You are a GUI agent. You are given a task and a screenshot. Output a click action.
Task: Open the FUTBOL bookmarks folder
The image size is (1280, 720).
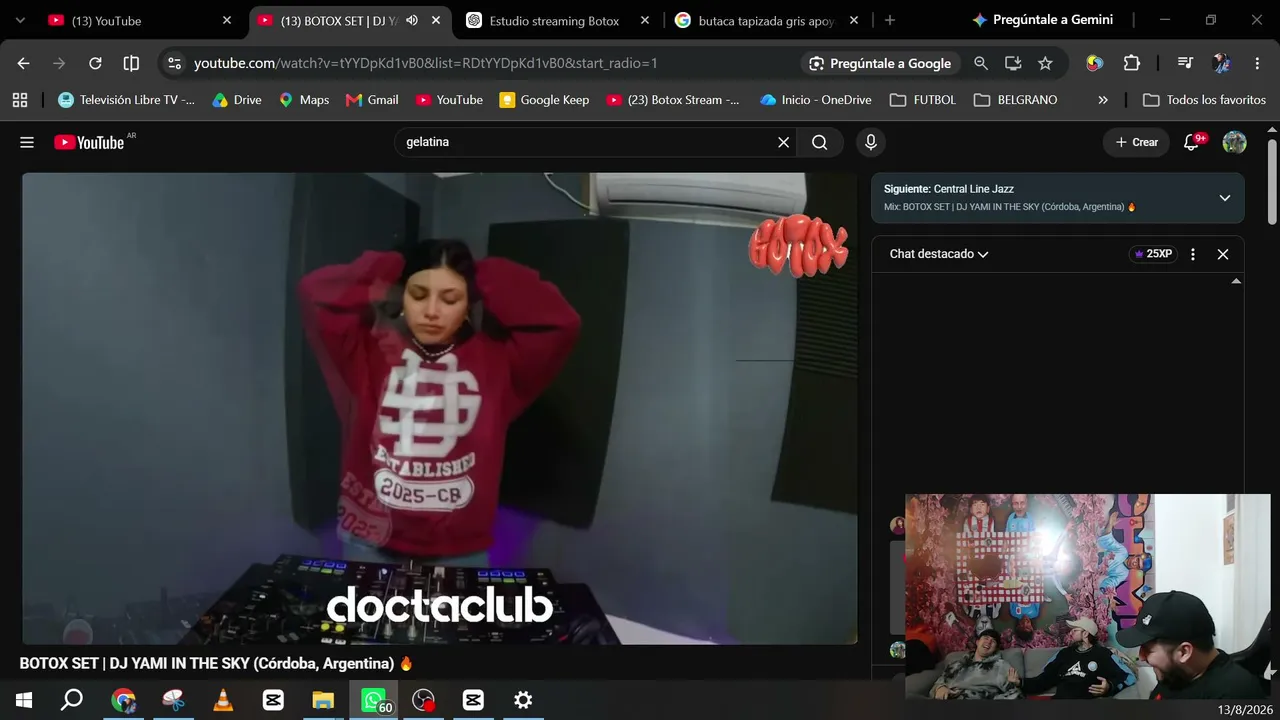(x=923, y=100)
